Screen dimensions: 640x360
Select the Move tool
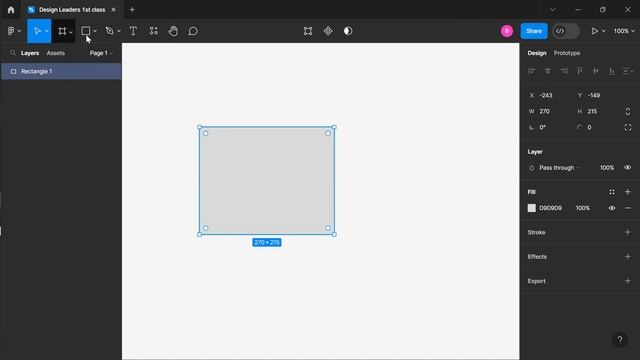37,31
